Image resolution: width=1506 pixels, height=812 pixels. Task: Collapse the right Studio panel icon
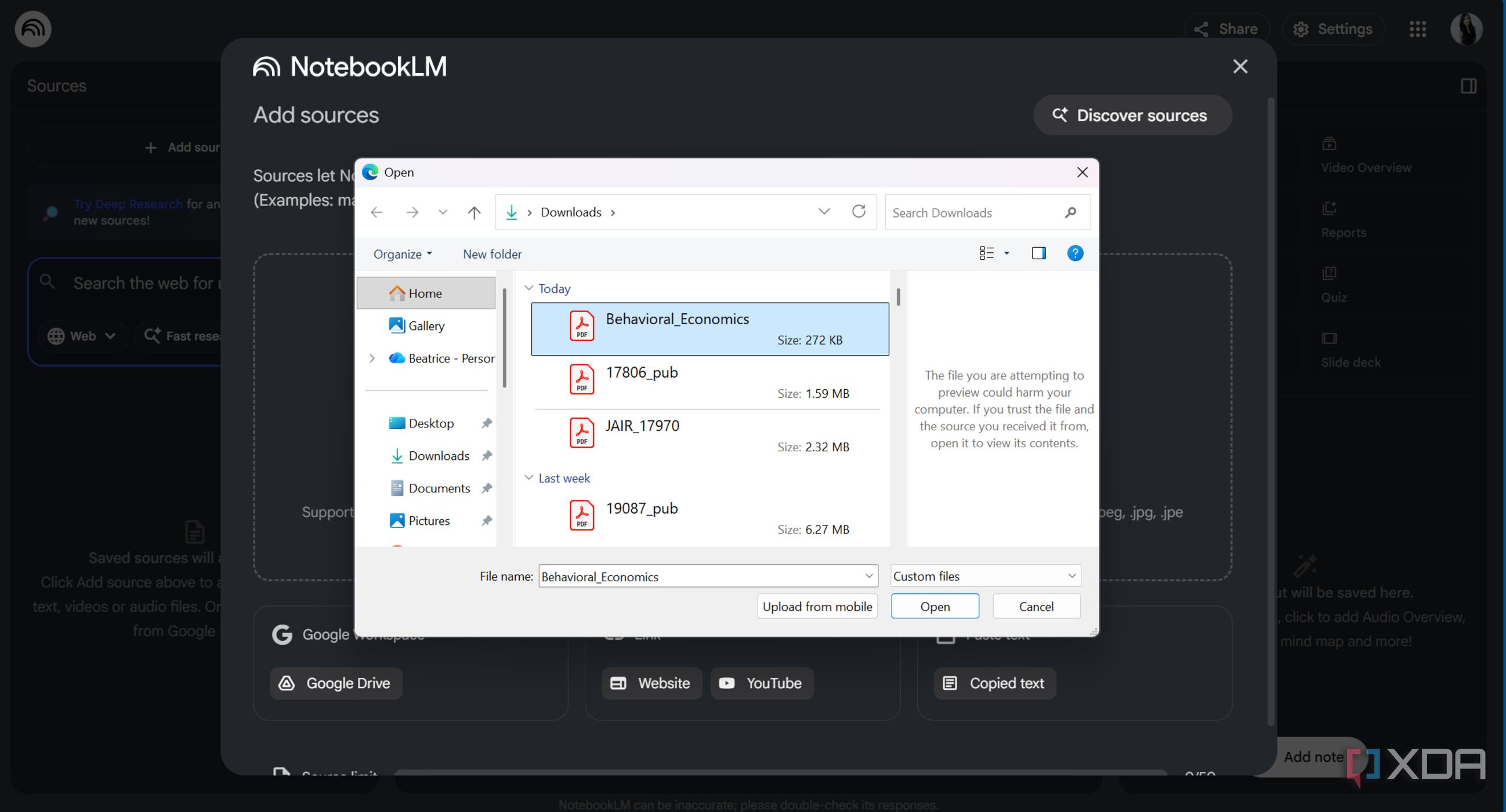(1468, 86)
